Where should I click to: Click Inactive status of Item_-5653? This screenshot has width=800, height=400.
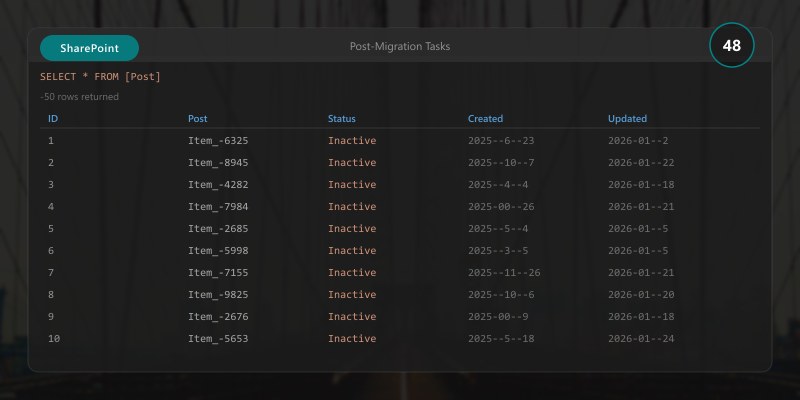(352, 338)
